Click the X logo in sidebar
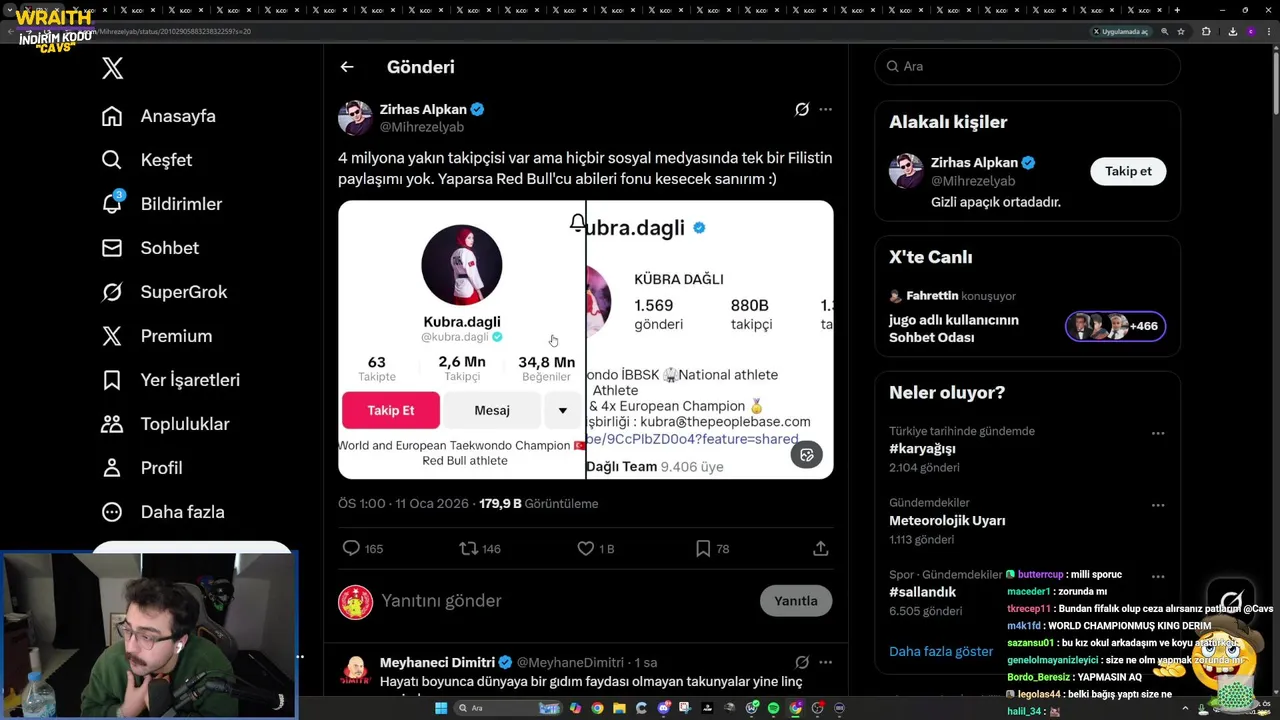 pyautogui.click(x=112, y=68)
